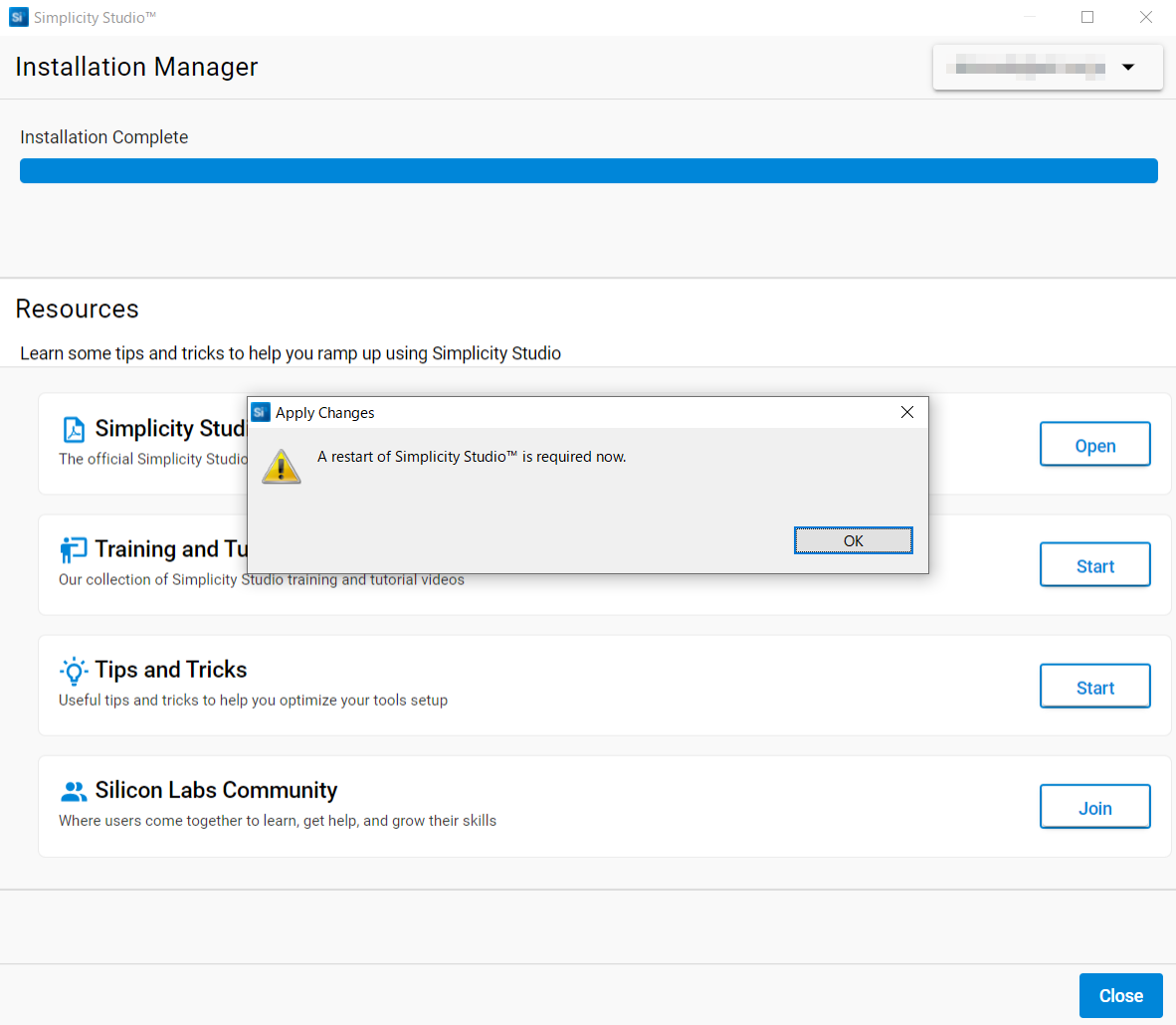Click 'Useful tips and tricks' description text
This screenshot has height=1025, width=1176.
click(253, 701)
